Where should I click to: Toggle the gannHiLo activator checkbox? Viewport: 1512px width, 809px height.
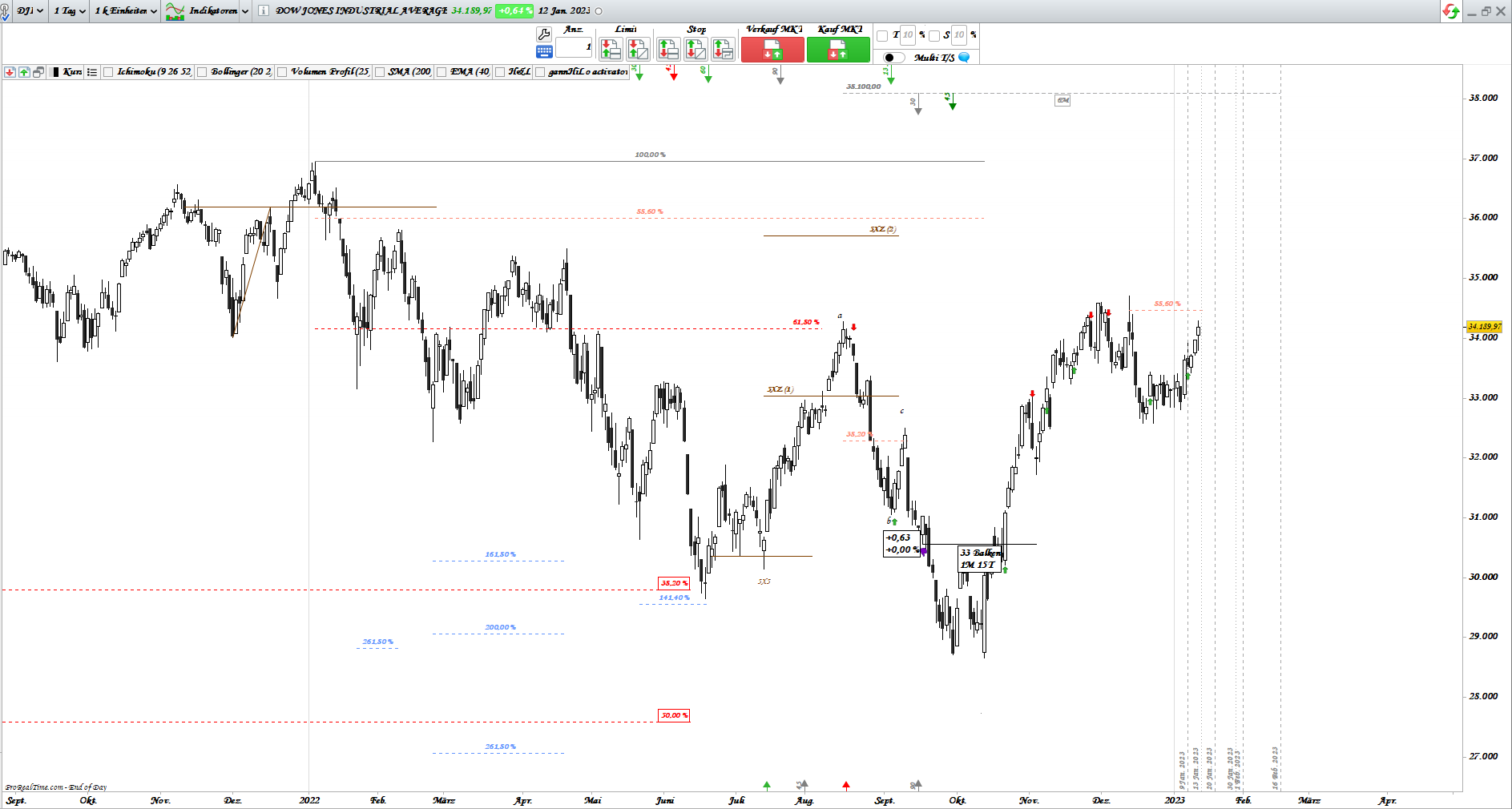[x=540, y=72]
